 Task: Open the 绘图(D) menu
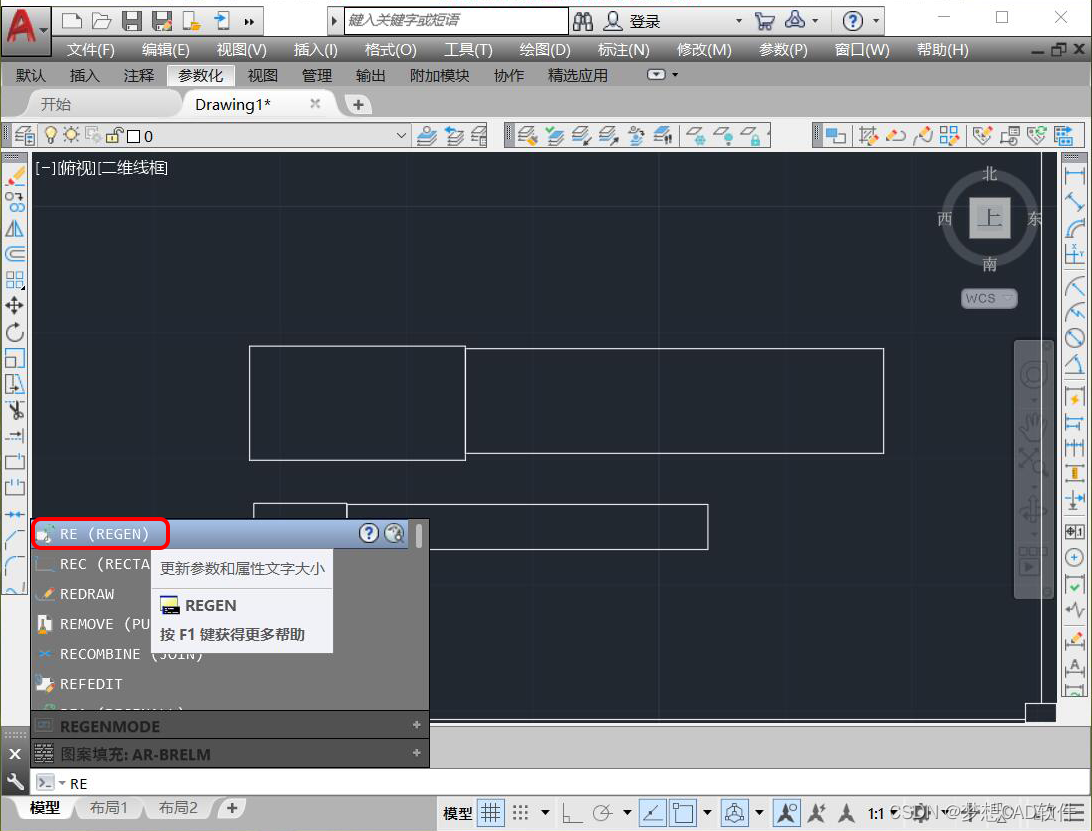tap(545, 50)
